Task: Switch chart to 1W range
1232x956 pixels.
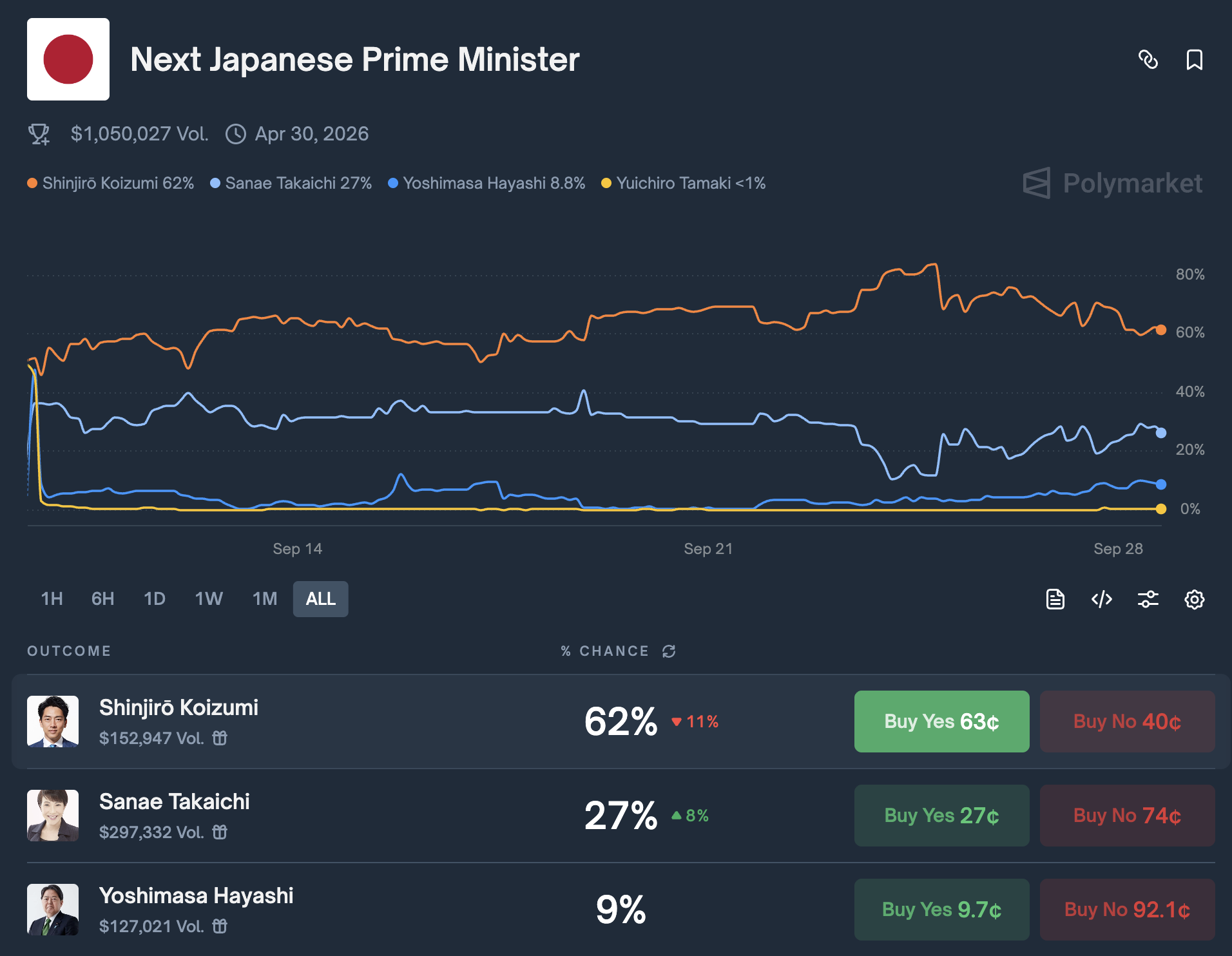Action: click(209, 599)
